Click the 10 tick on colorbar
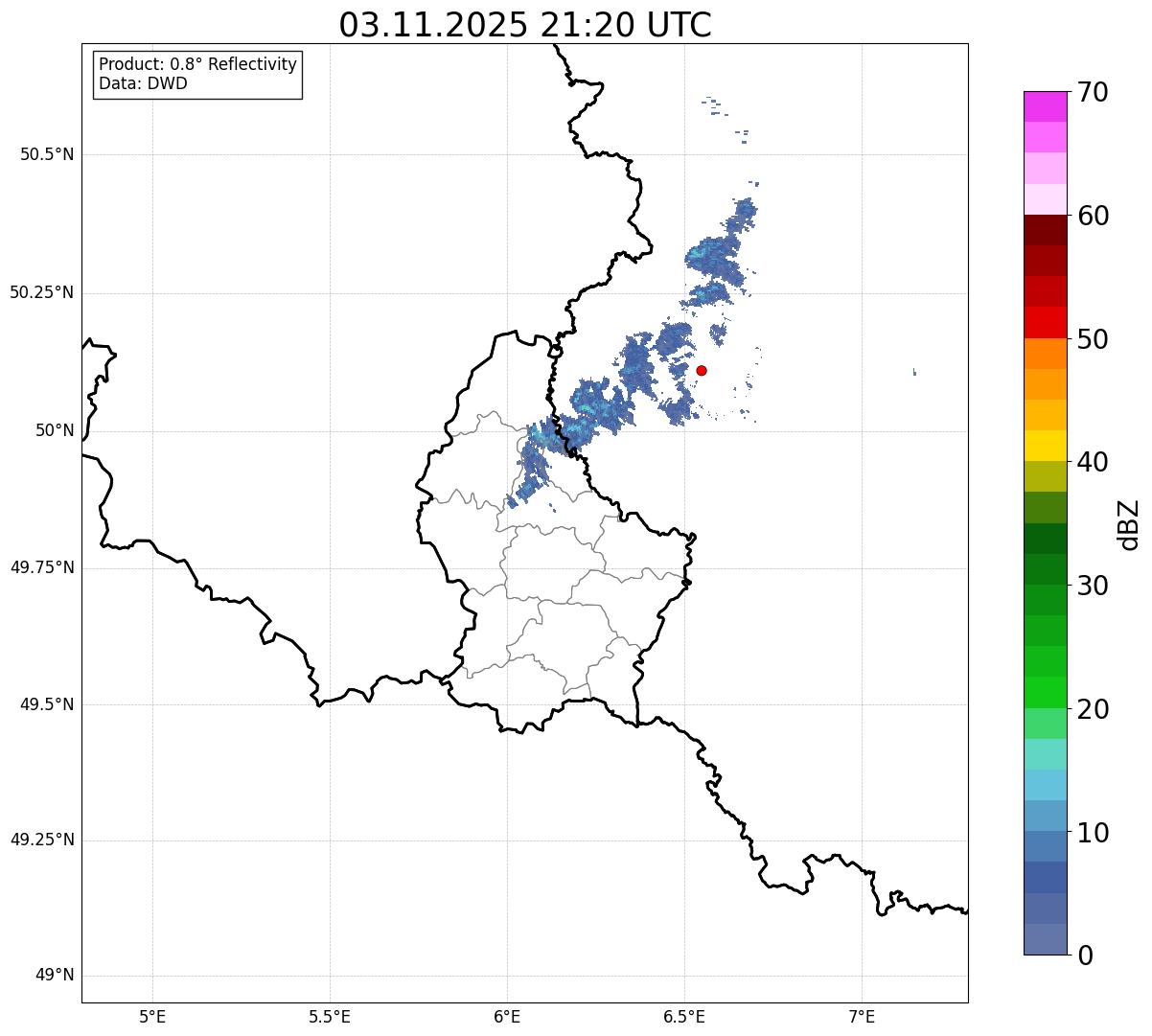This screenshot has width=1152, height=1036. (1093, 832)
